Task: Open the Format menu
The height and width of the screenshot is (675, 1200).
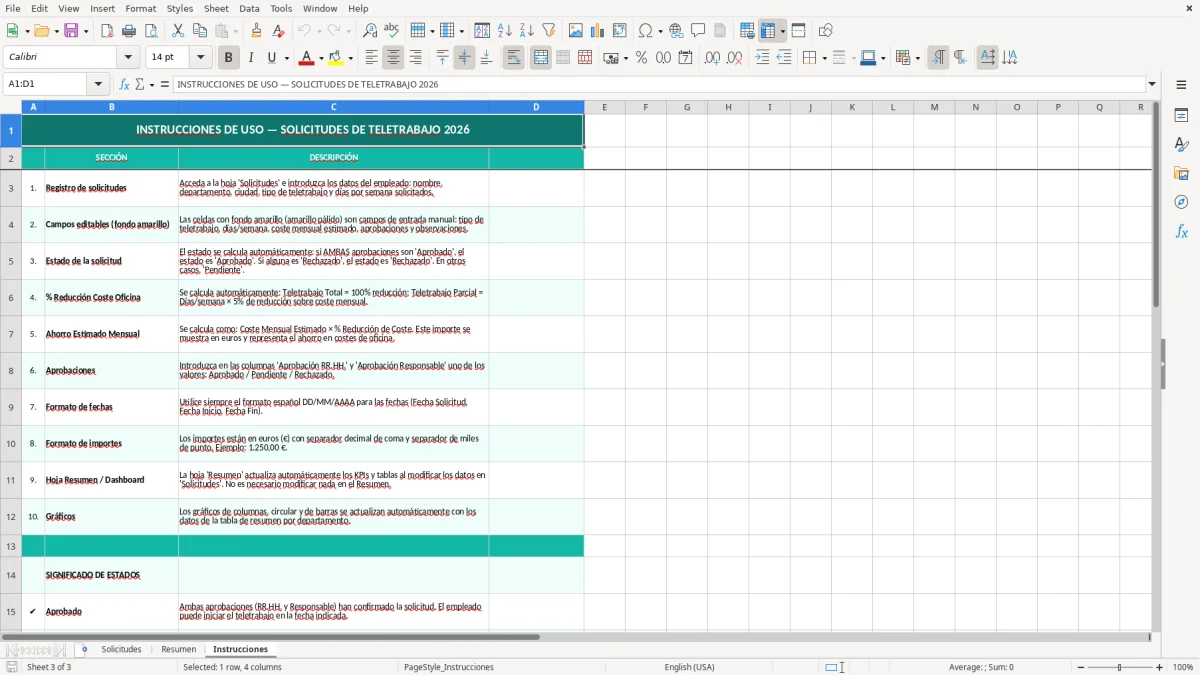Action: pyautogui.click(x=140, y=8)
